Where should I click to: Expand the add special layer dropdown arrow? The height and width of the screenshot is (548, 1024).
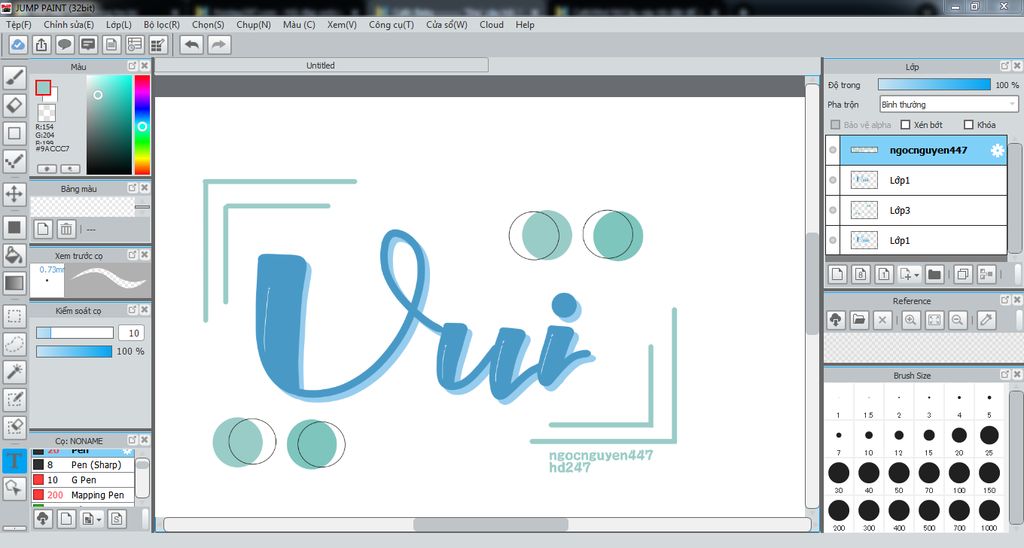click(916, 275)
